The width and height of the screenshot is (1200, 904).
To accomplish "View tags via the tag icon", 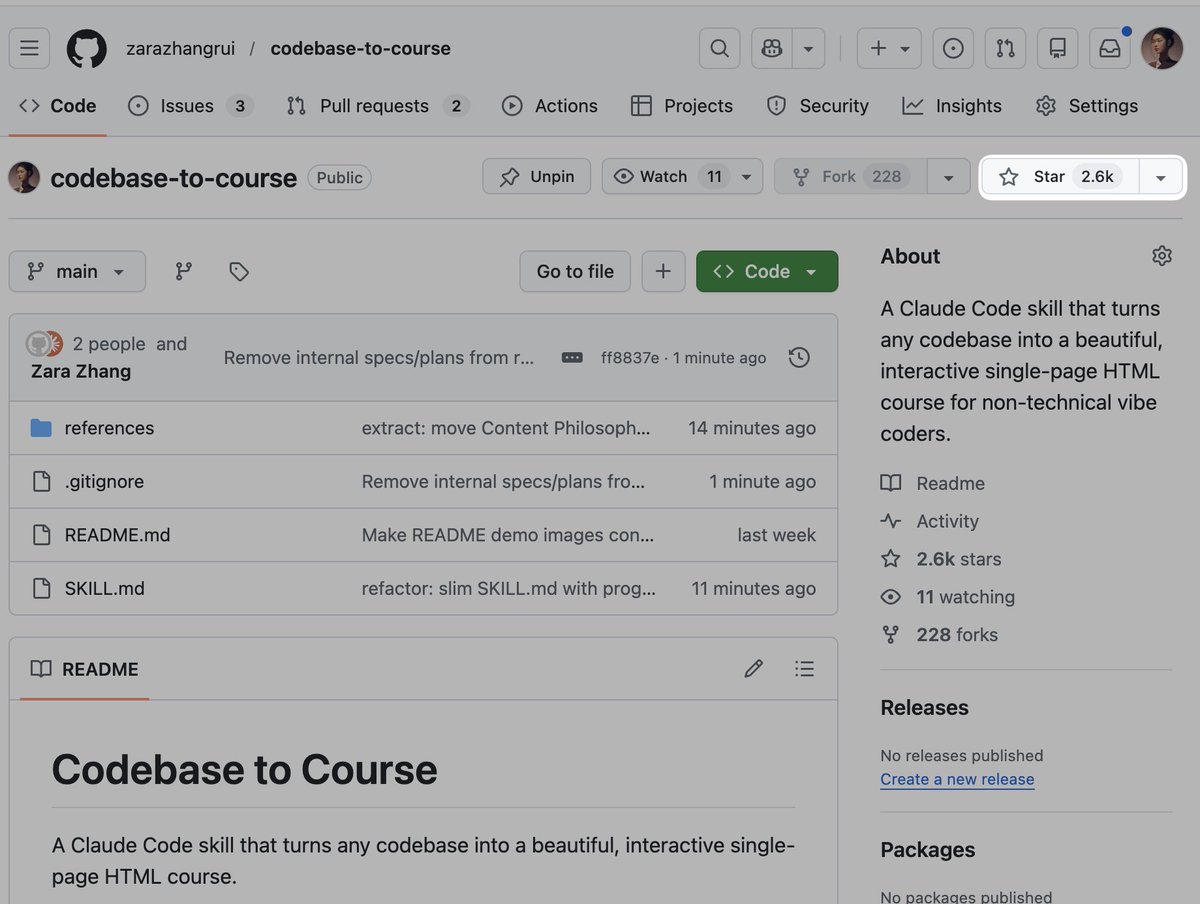I will tap(238, 271).
